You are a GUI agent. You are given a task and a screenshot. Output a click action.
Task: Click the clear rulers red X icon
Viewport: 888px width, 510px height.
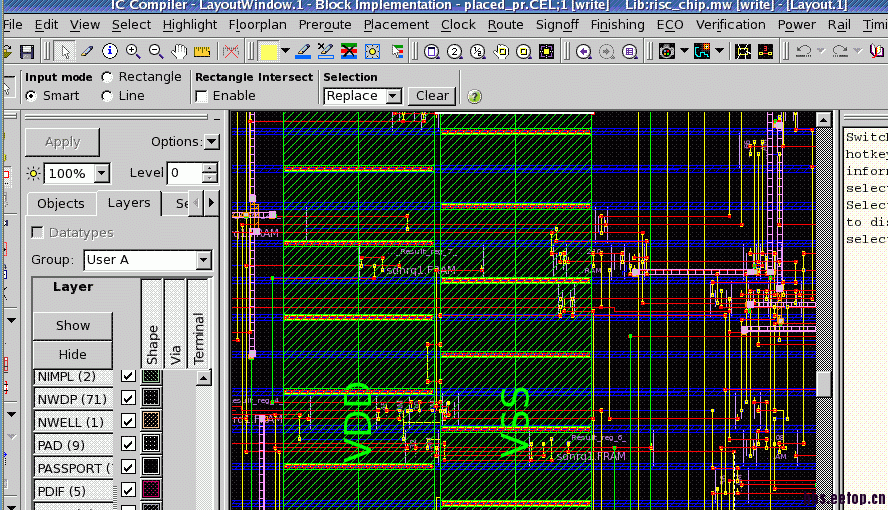pyautogui.click(x=230, y=52)
